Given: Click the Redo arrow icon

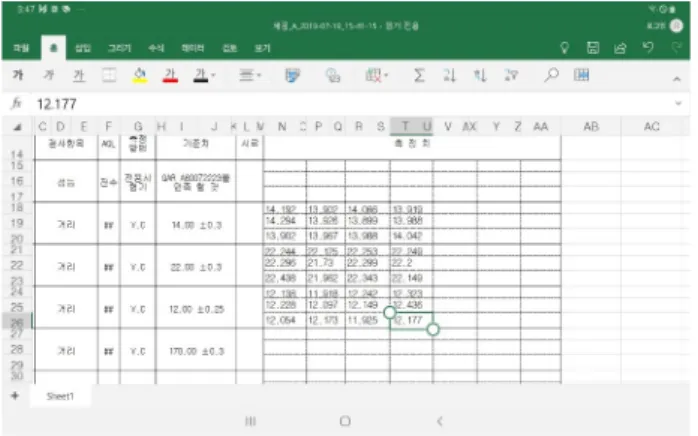Looking at the screenshot, I should point(677,47).
